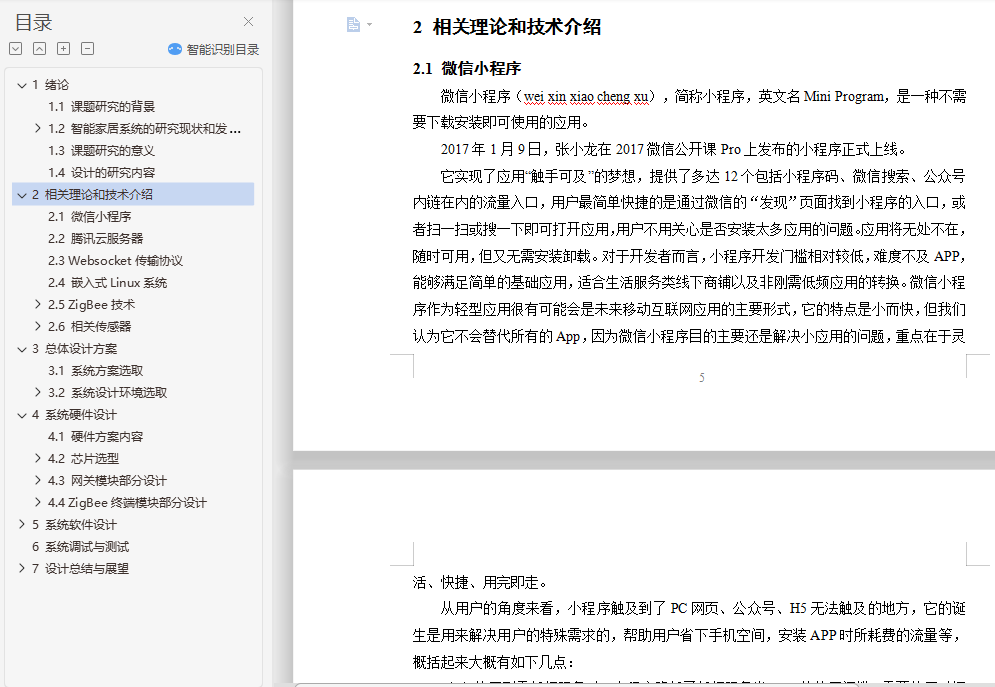Go to 1 绪论 in outline
Image resolution: width=995 pixels, height=687 pixels.
[51, 85]
